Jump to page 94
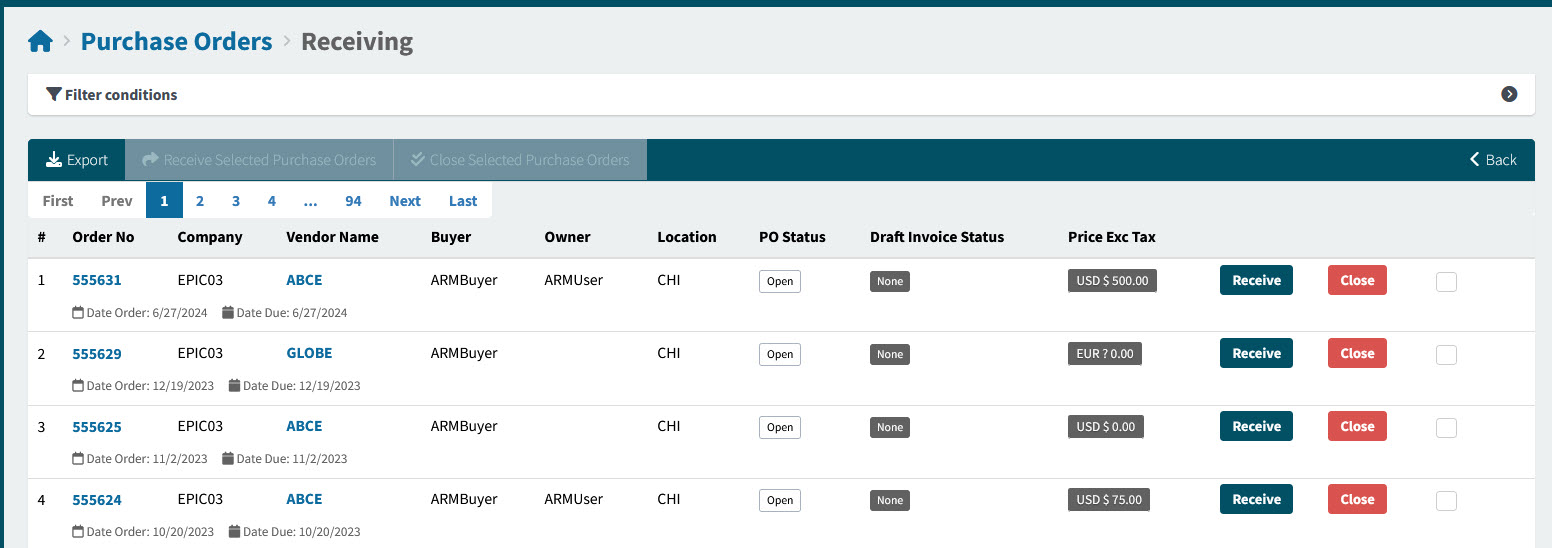1552x548 pixels. pos(353,201)
